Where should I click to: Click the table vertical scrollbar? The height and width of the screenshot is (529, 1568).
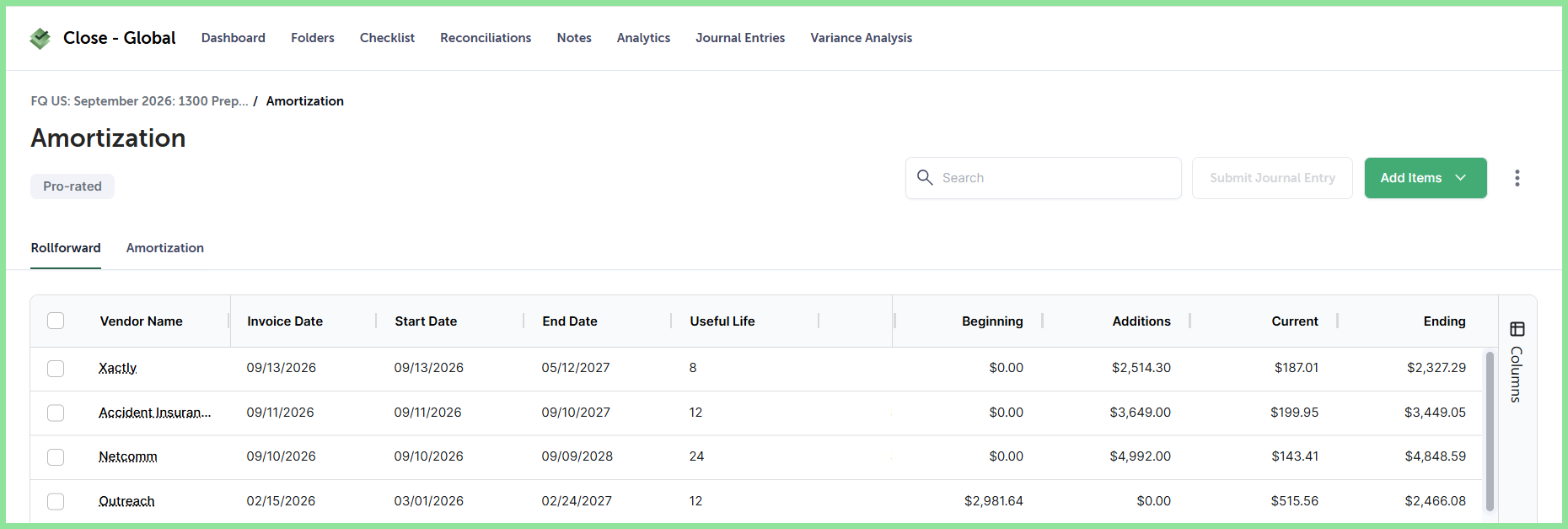click(x=1490, y=430)
